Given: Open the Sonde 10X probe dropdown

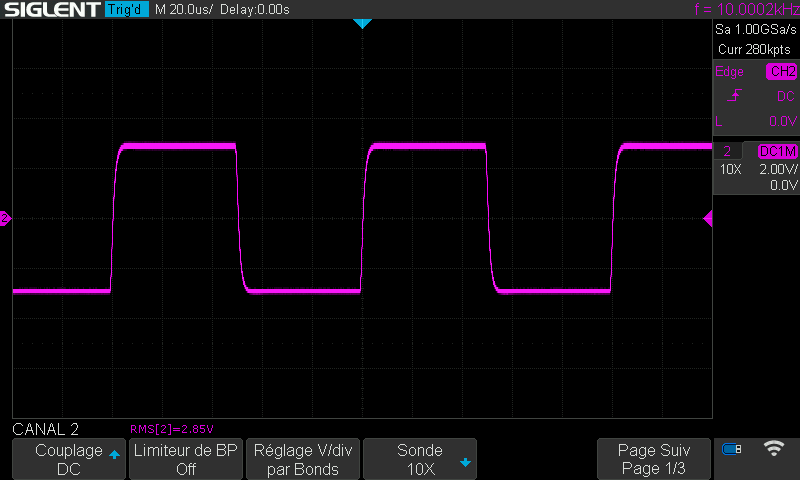Looking at the screenshot, I should pos(419,459).
